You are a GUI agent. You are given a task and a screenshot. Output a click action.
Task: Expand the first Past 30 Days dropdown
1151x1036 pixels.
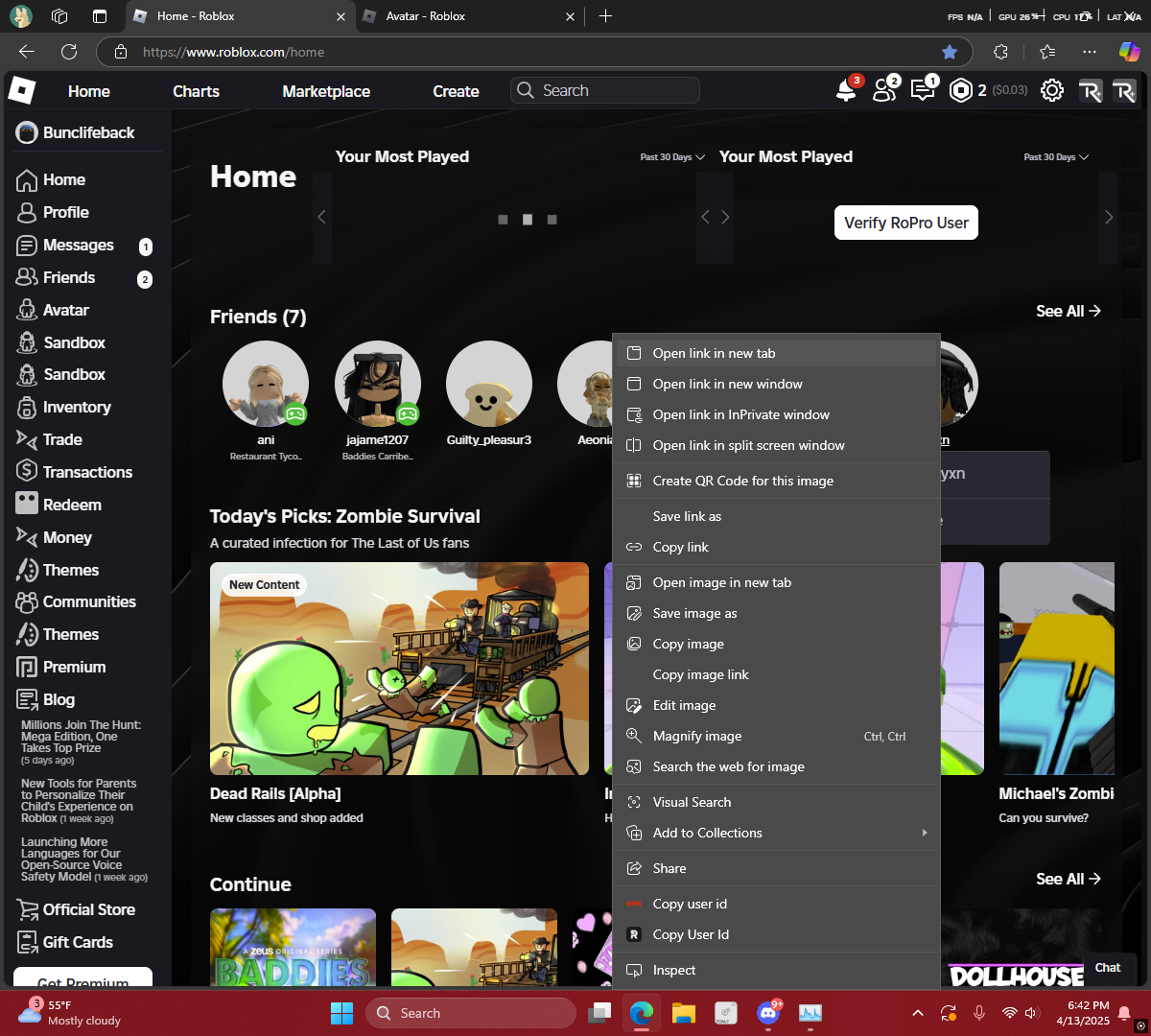[x=672, y=157]
